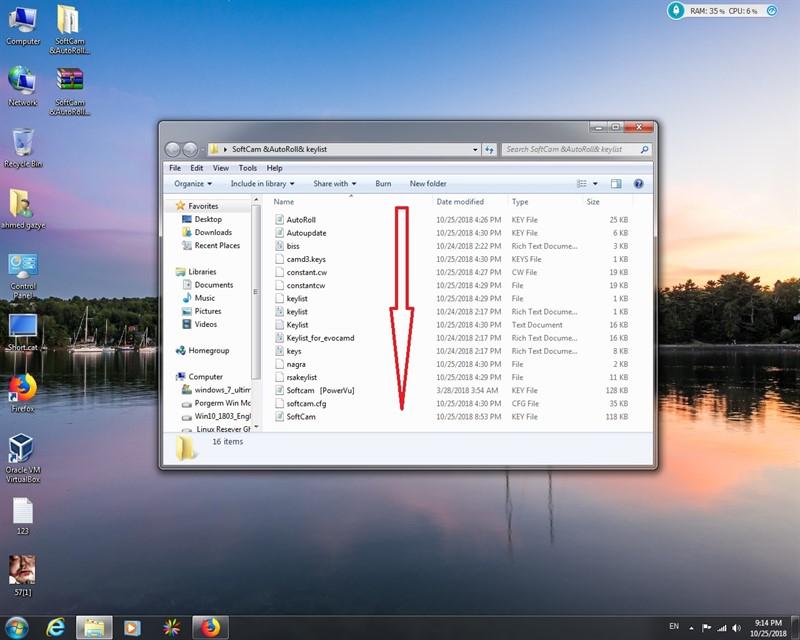Select the Firefox desktop shortcut
The width and height of the screenshot is (800, 640).
23,394
